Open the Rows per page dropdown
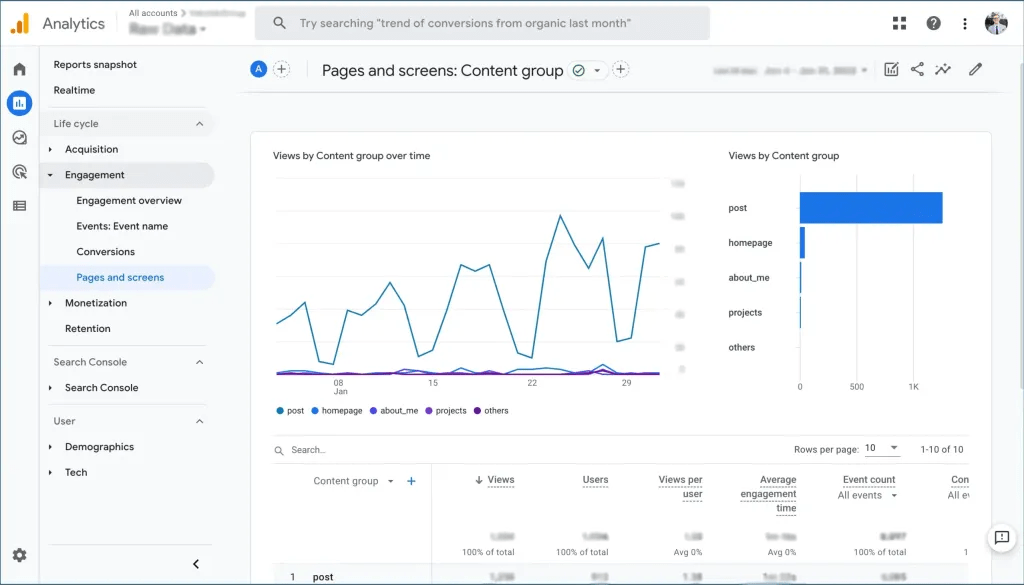Screen dimensions: 1024x585 (882, 448)
